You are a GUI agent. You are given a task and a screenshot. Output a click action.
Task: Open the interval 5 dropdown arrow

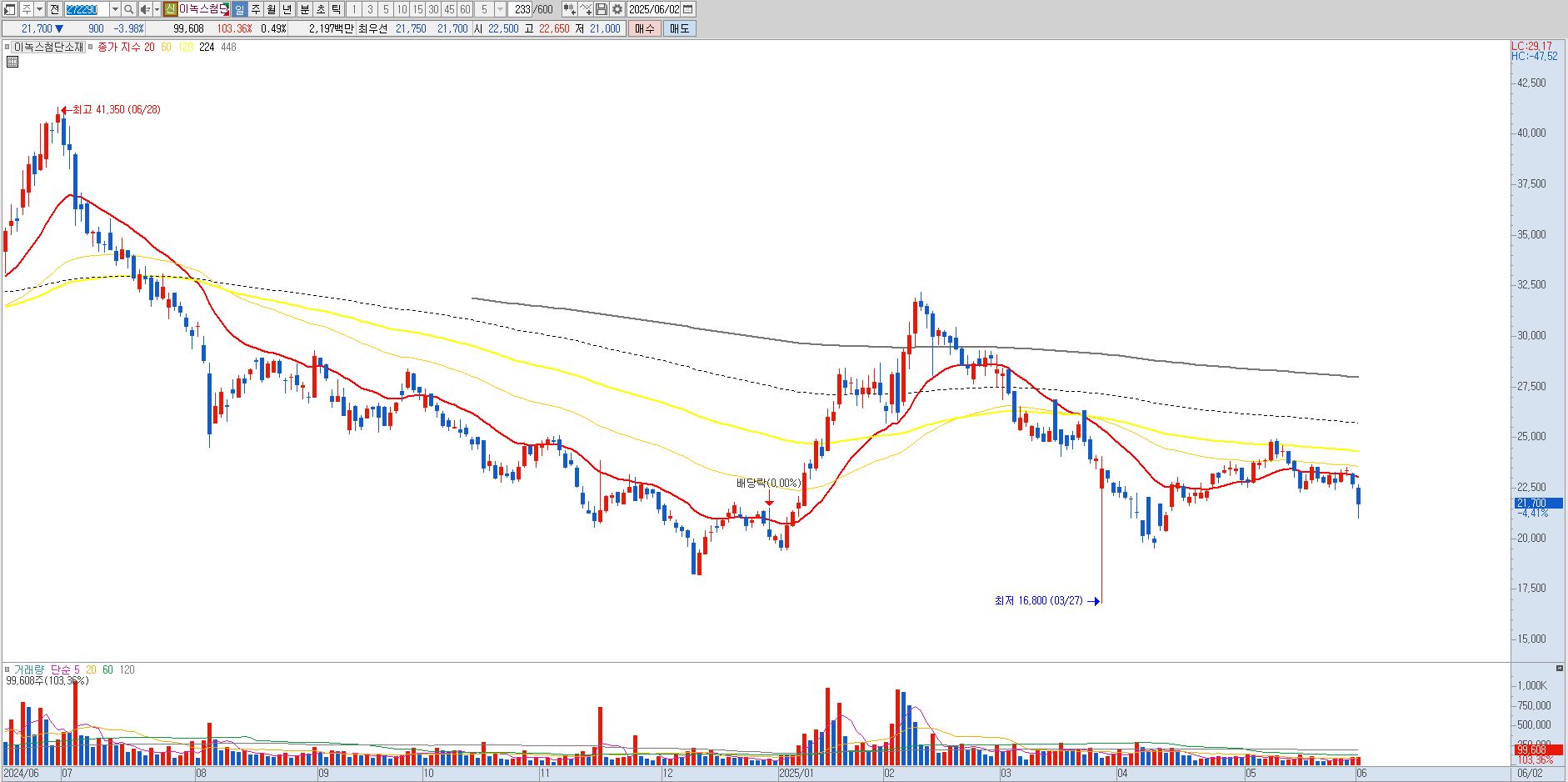click(500, 9)
